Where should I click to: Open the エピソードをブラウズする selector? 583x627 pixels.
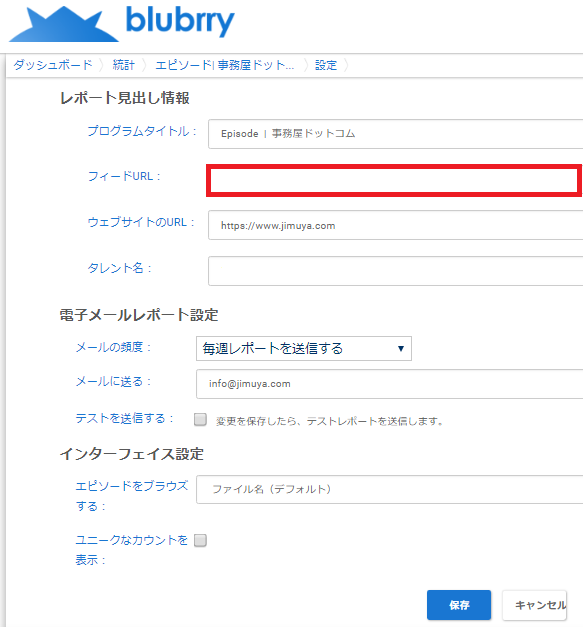click(389, 489)
